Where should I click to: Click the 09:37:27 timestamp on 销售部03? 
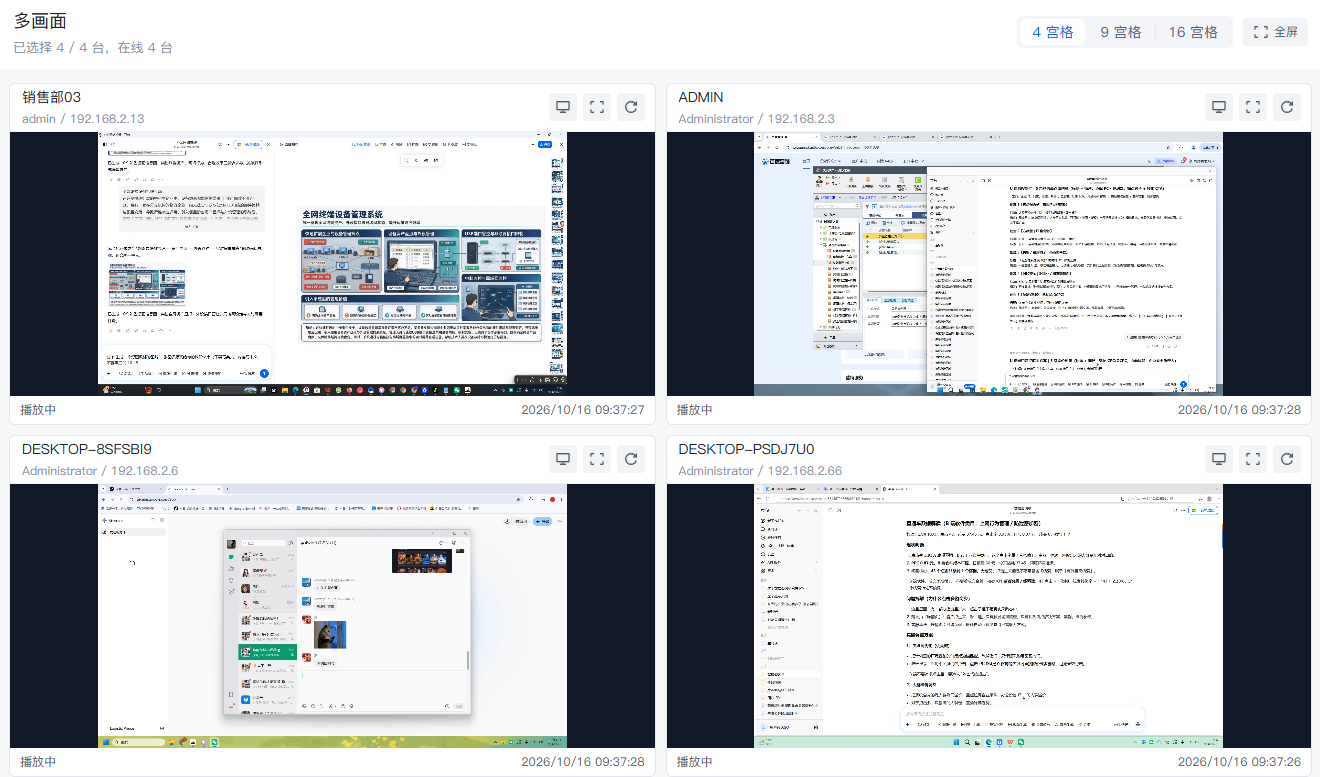[x=583, y=410]
